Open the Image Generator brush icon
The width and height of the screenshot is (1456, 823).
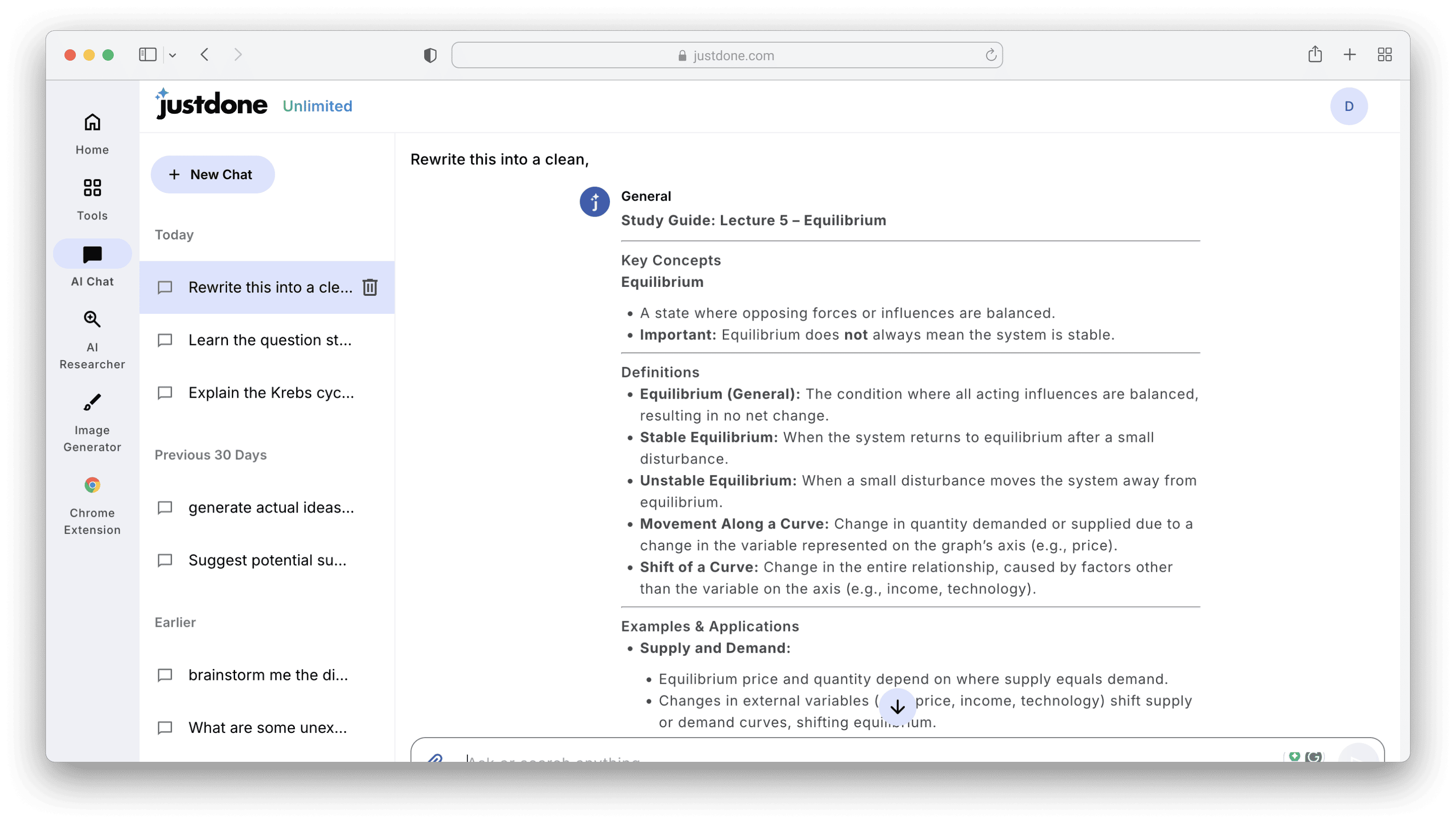(x=92, y=402)
